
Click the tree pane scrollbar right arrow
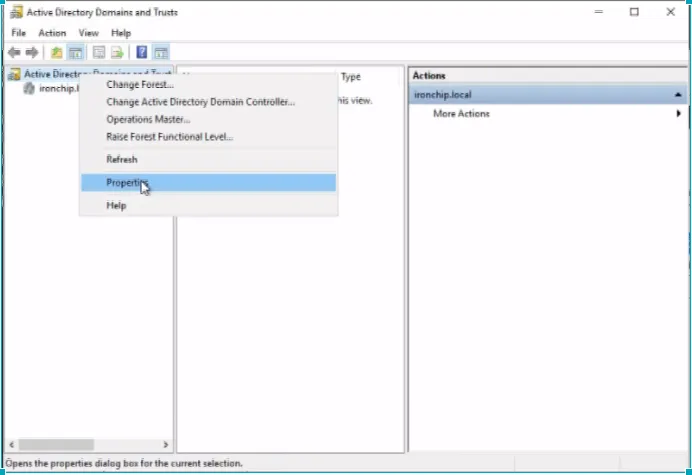pyautogui.click(x=166, y=445)
